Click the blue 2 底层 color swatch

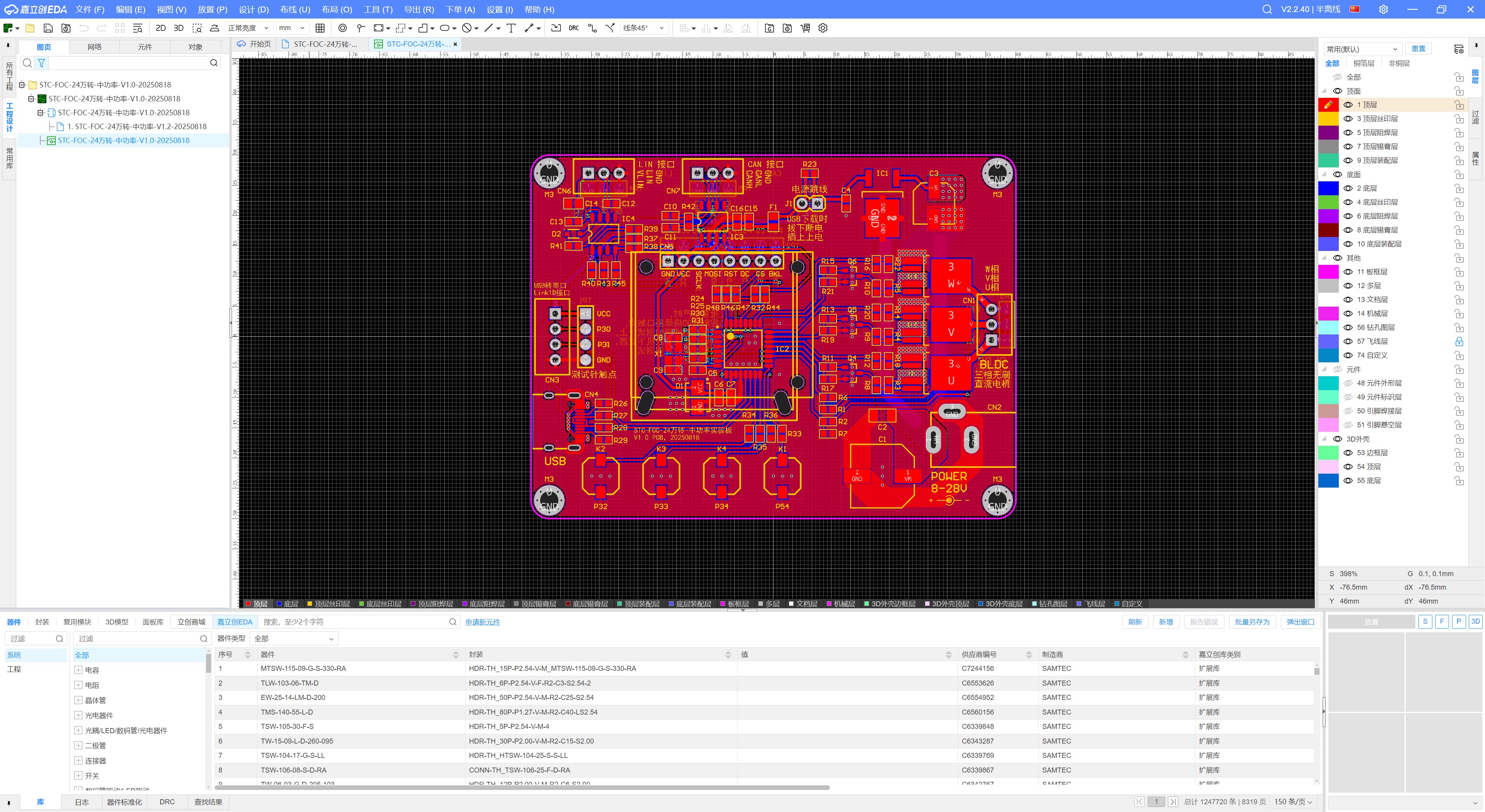1328,188
